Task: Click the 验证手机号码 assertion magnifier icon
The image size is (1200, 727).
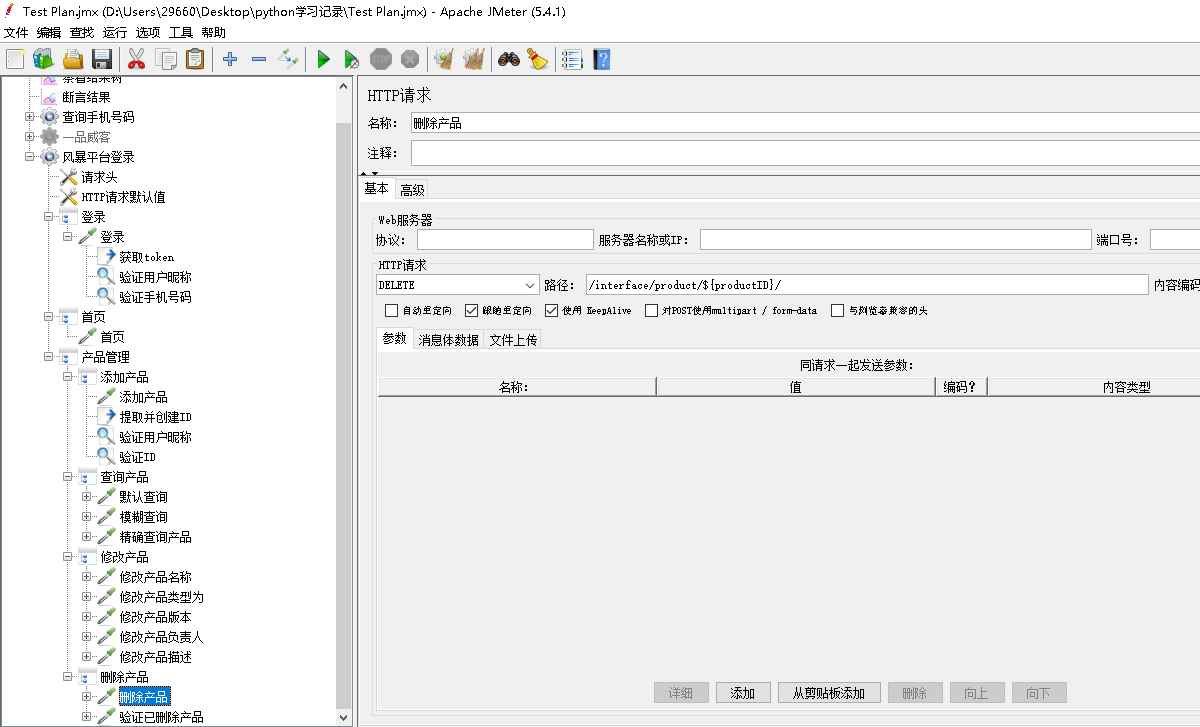Action: [107, 297]
